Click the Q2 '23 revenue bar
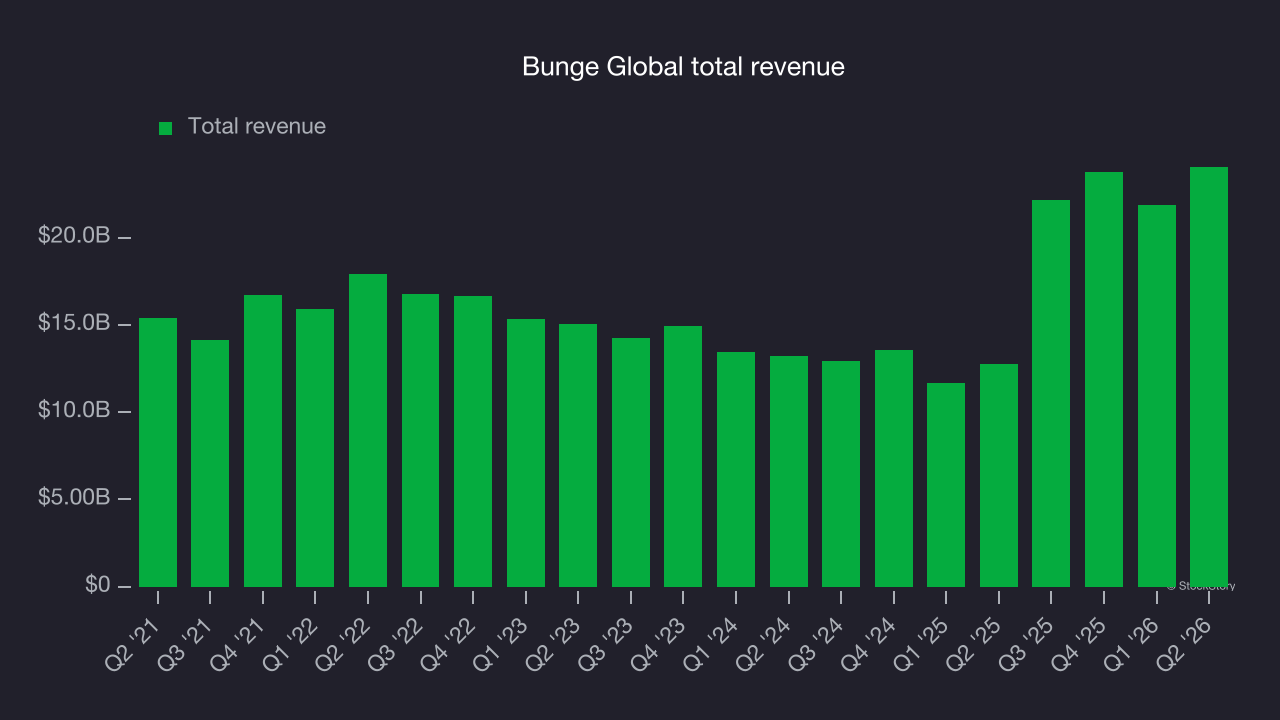 [578, 455]
